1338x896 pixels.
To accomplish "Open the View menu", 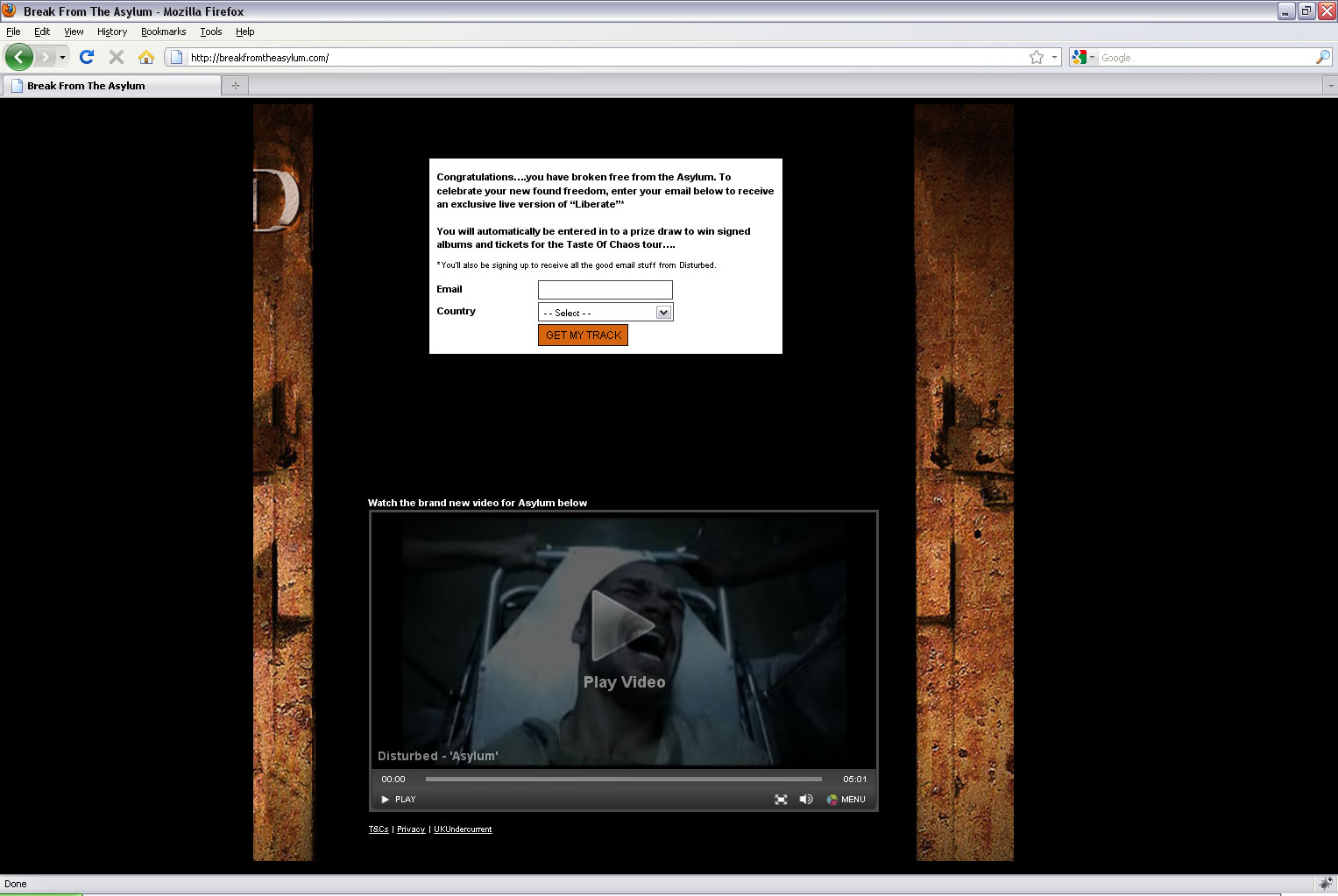I will [x=74, y=32].
